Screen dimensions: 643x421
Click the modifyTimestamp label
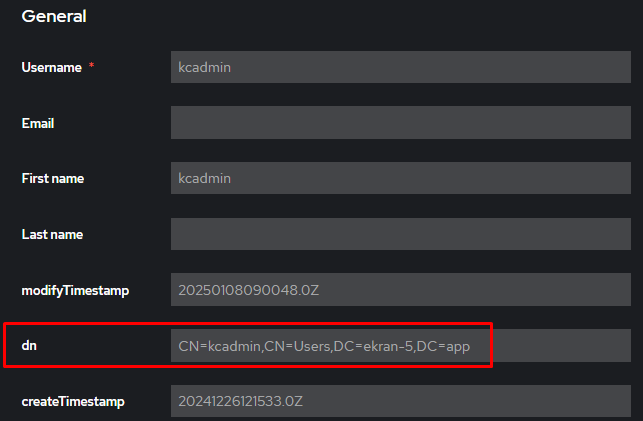coord(75,291)
